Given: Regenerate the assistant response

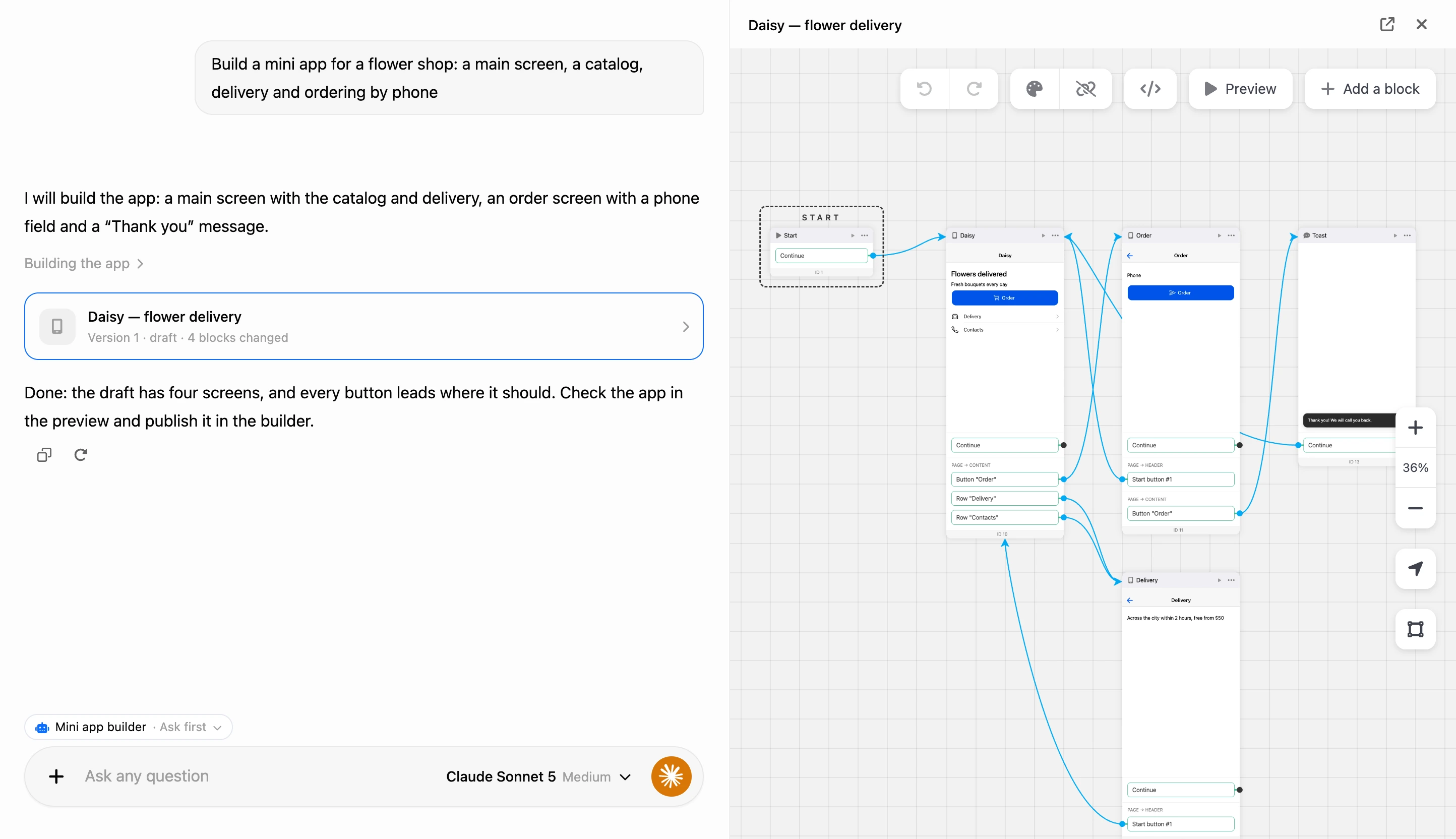Looking at the screenshot, I should pyautogui.click(x=81, y=455).
